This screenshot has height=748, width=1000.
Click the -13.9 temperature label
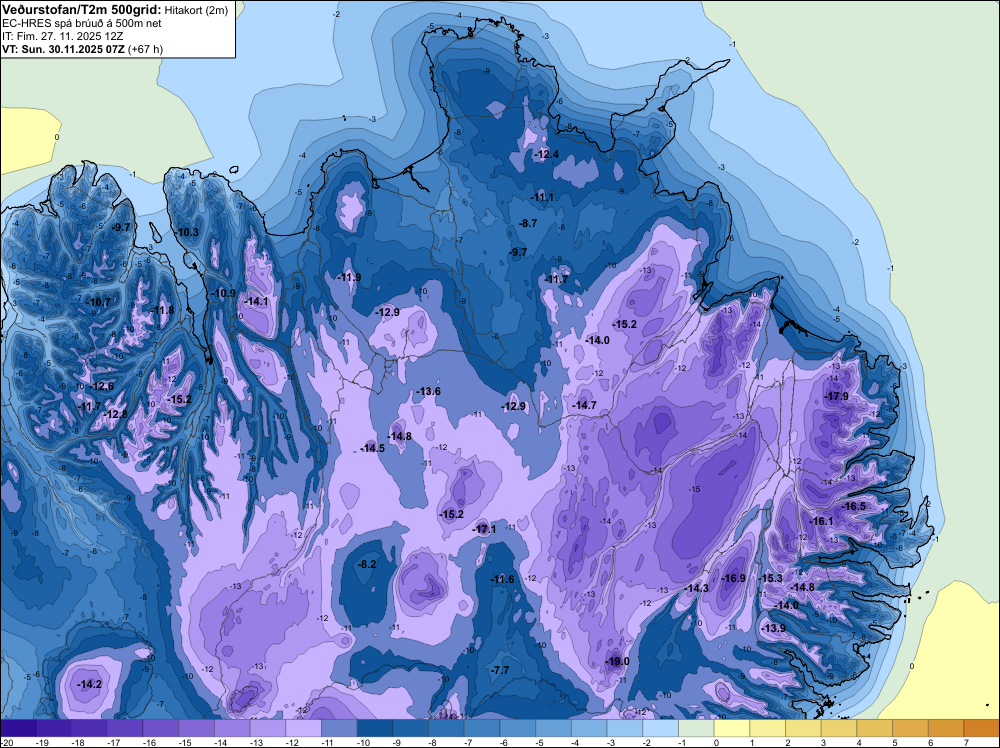click(774, 628)
